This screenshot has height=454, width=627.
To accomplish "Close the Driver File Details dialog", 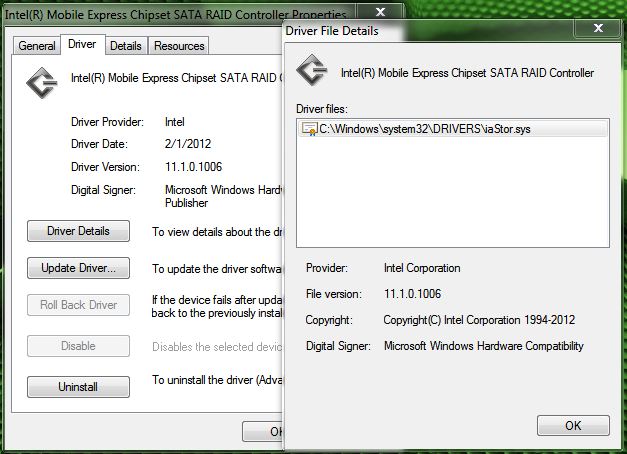I will coord(598,28).
